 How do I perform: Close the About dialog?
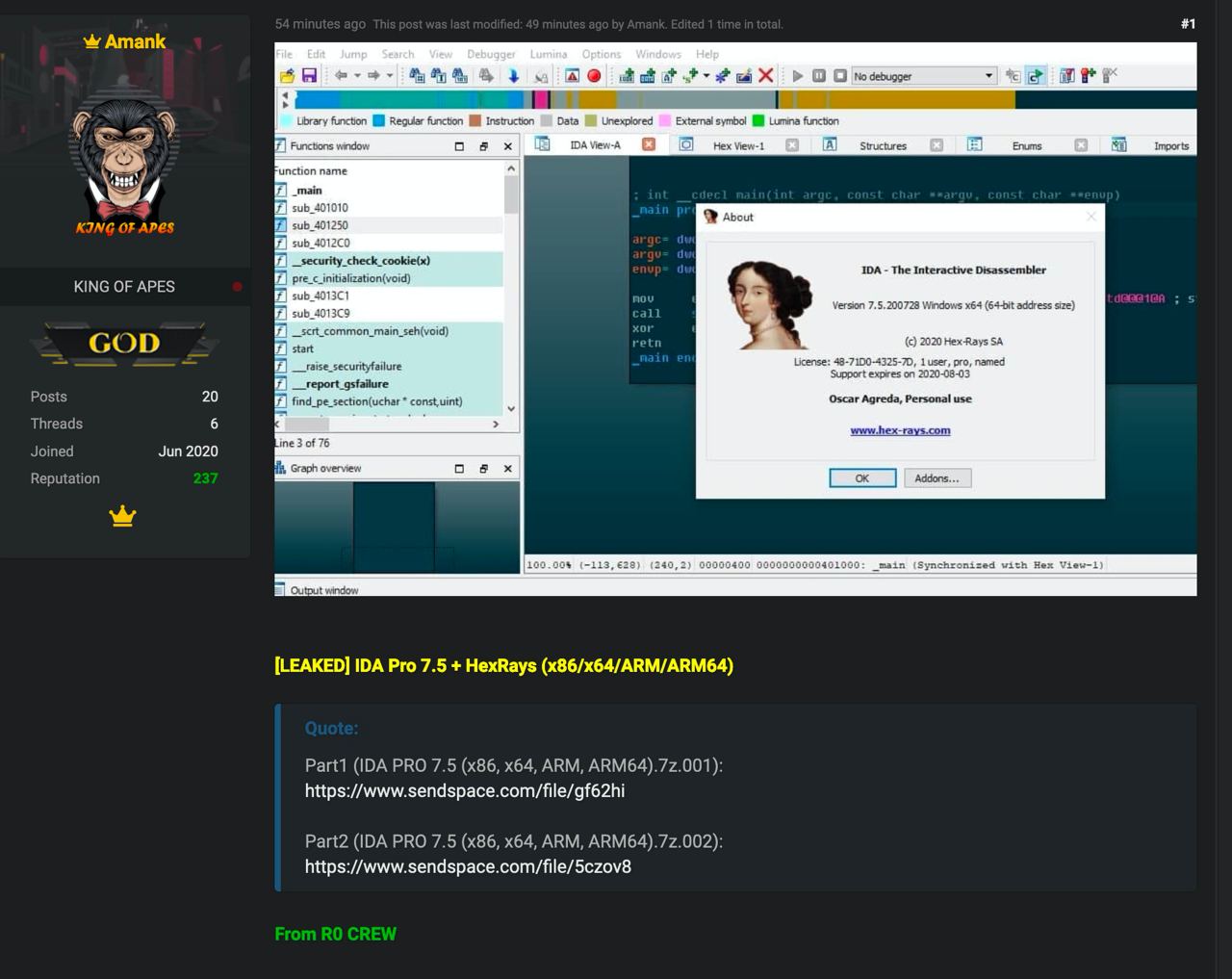click(x=1091, y=217)
